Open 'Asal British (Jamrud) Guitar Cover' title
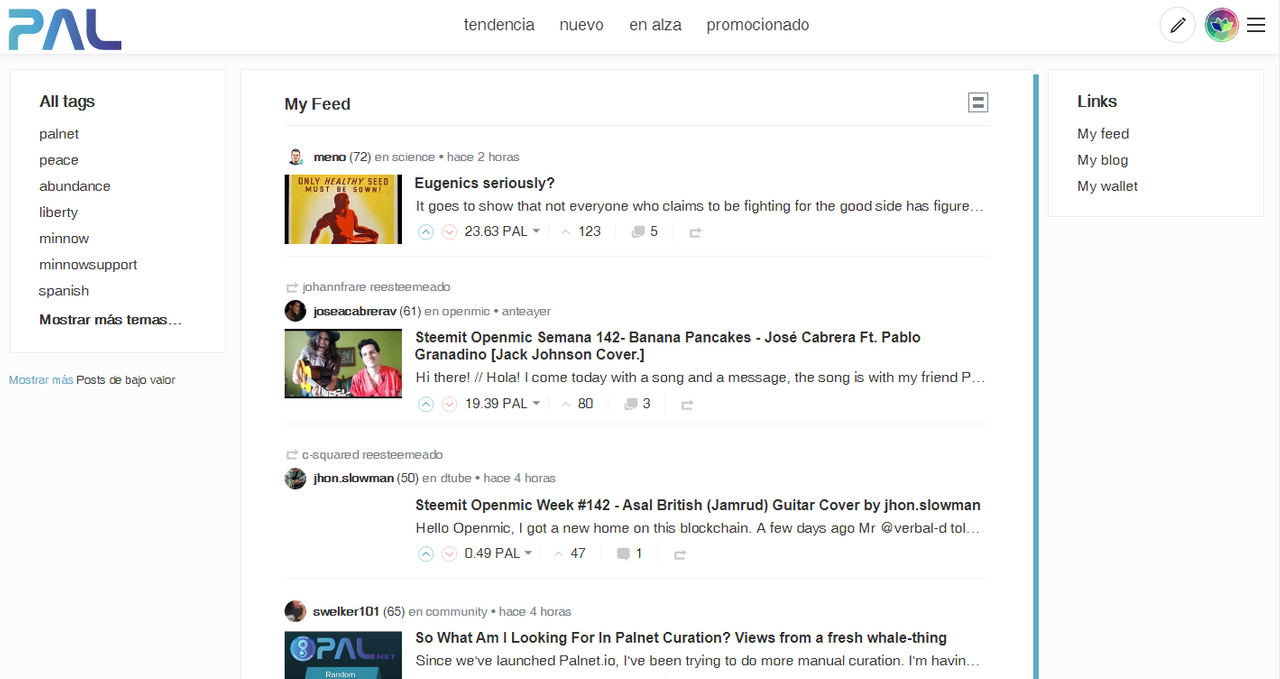The image size is (1280, 679). tap(698, 505)
